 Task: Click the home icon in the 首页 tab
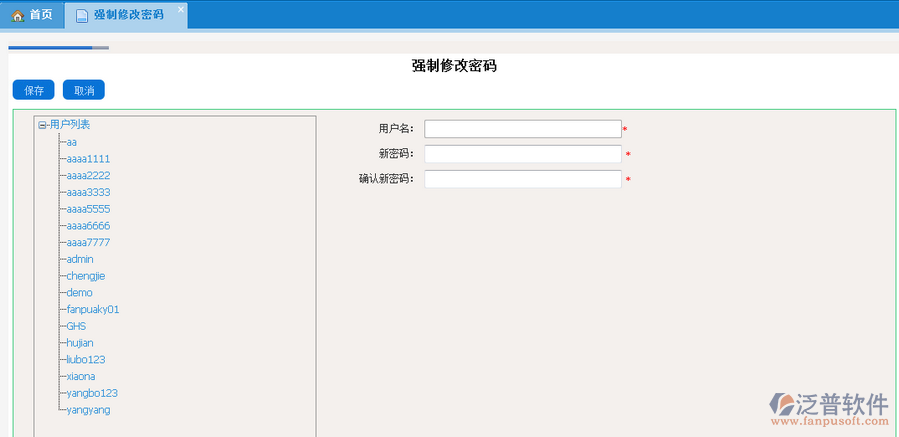pyautogui.click(x=17, y=15)
